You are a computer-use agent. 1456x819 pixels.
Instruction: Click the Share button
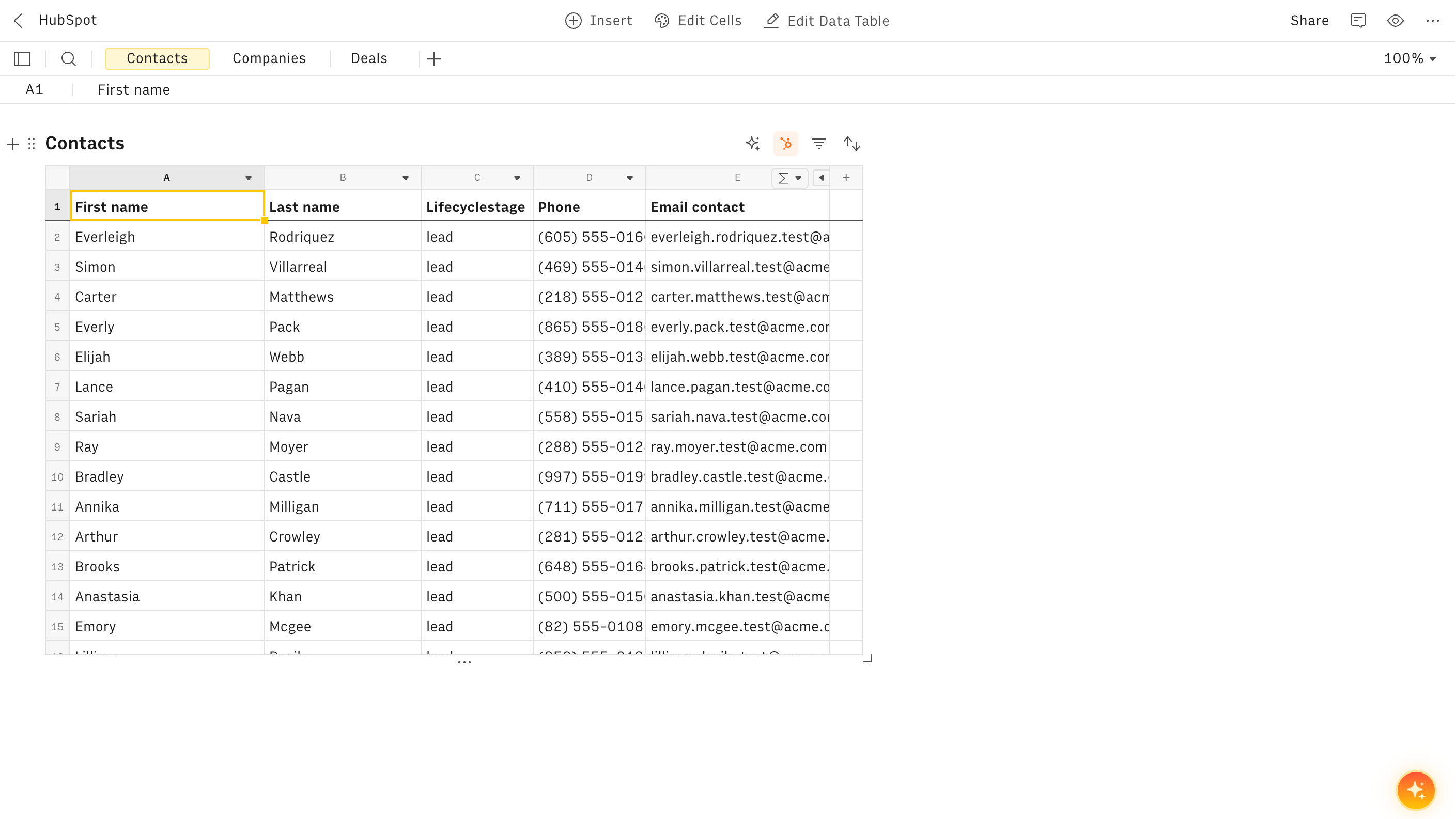[1309, 21]
